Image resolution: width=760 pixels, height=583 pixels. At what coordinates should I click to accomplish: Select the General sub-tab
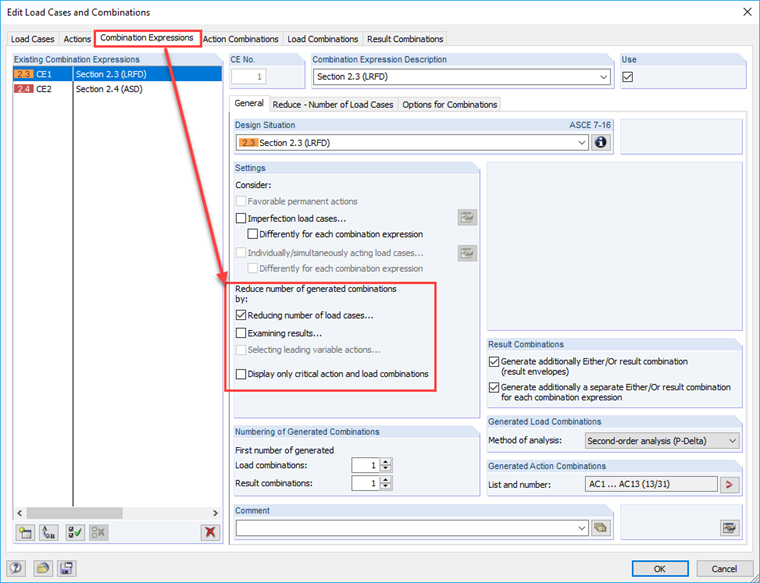[x=249, y=103]
